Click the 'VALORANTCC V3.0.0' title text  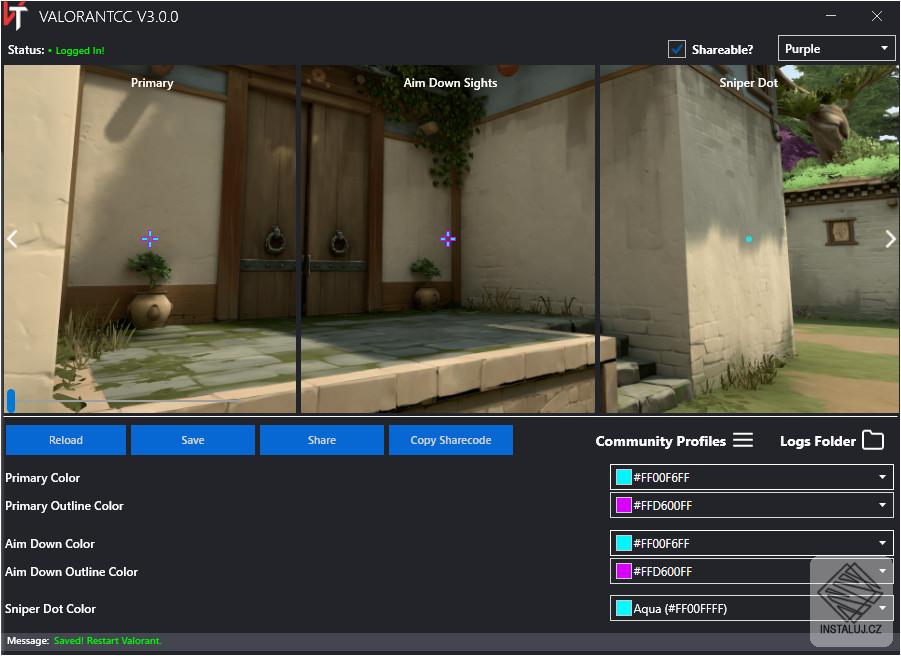(x=109, y=17)
